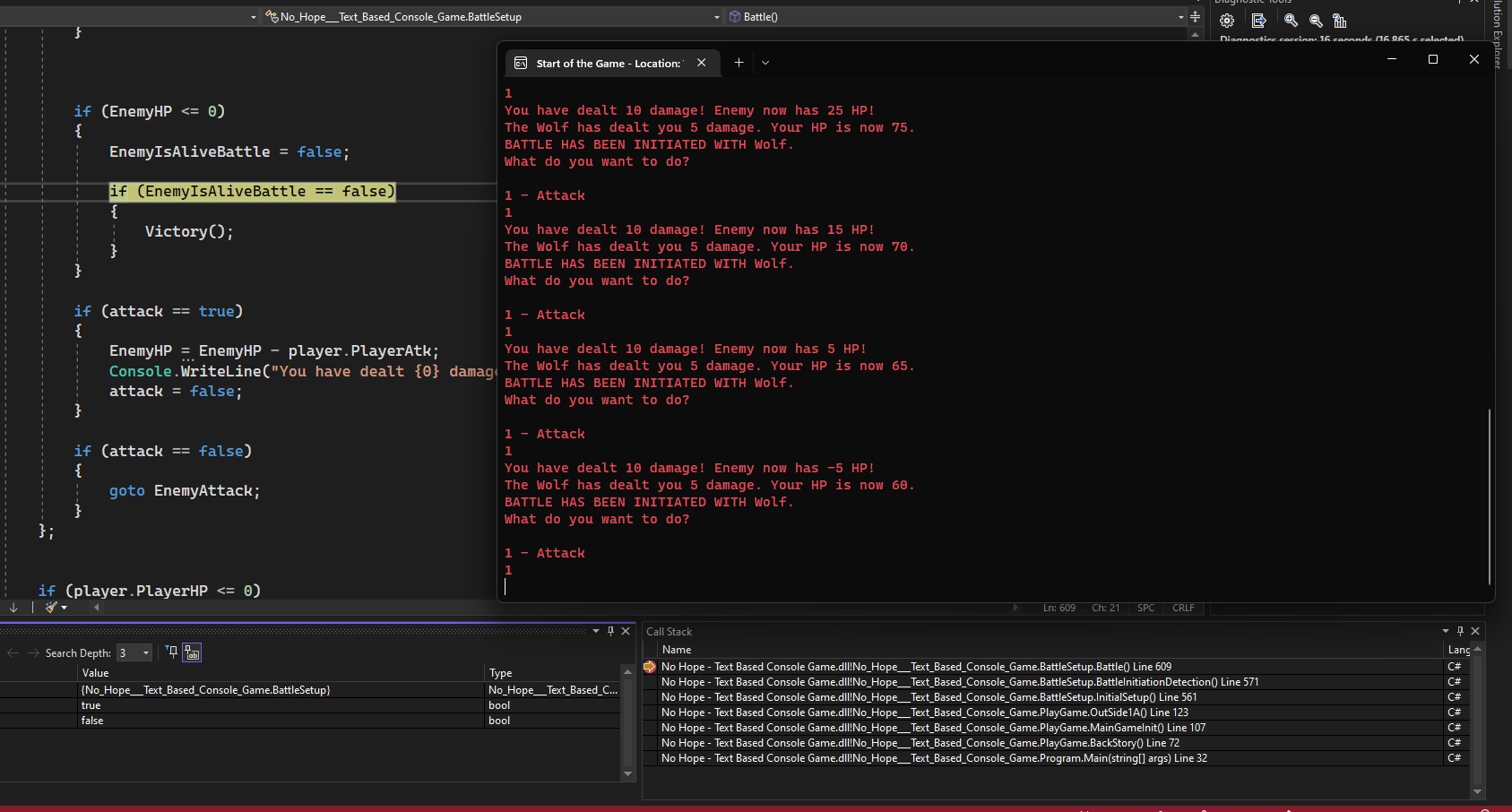Image resolution: width=1512 pixels, height=812 pixels.
Task: Select the OutSide1A() Line 123 stack frame
Action: [1050, 713]
